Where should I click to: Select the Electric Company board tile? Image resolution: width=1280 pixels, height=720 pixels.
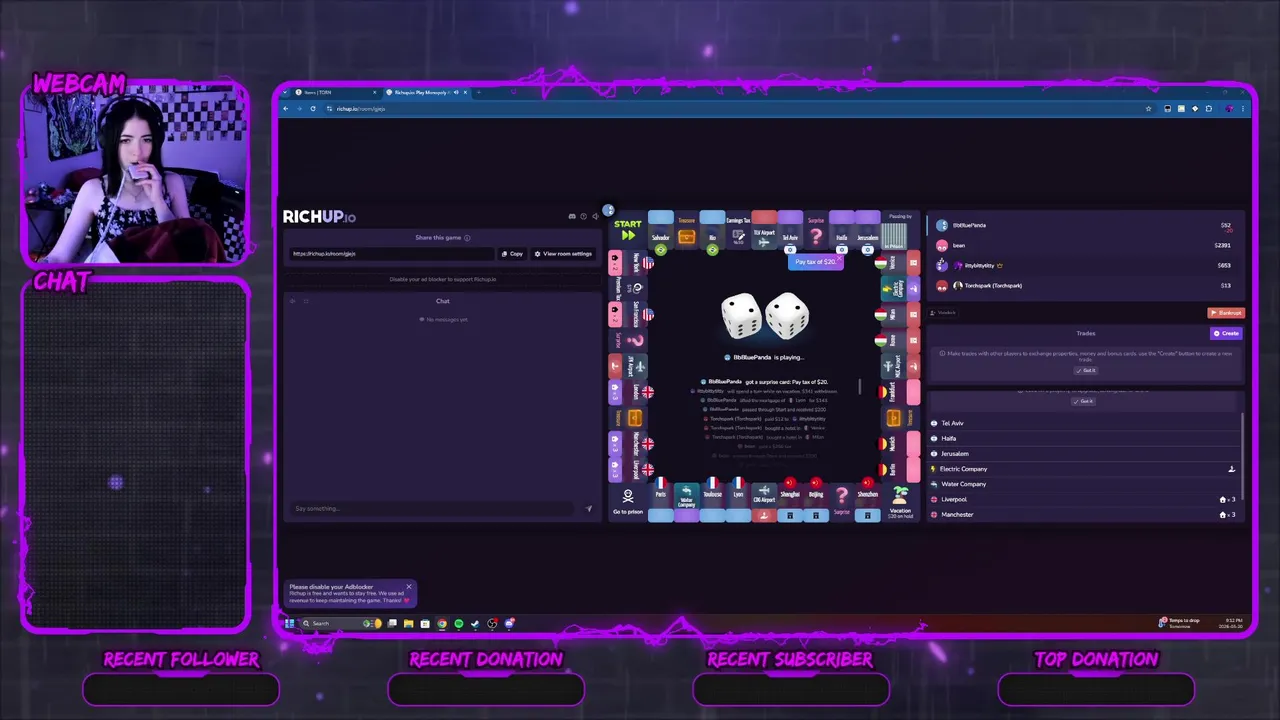point(901,289)
